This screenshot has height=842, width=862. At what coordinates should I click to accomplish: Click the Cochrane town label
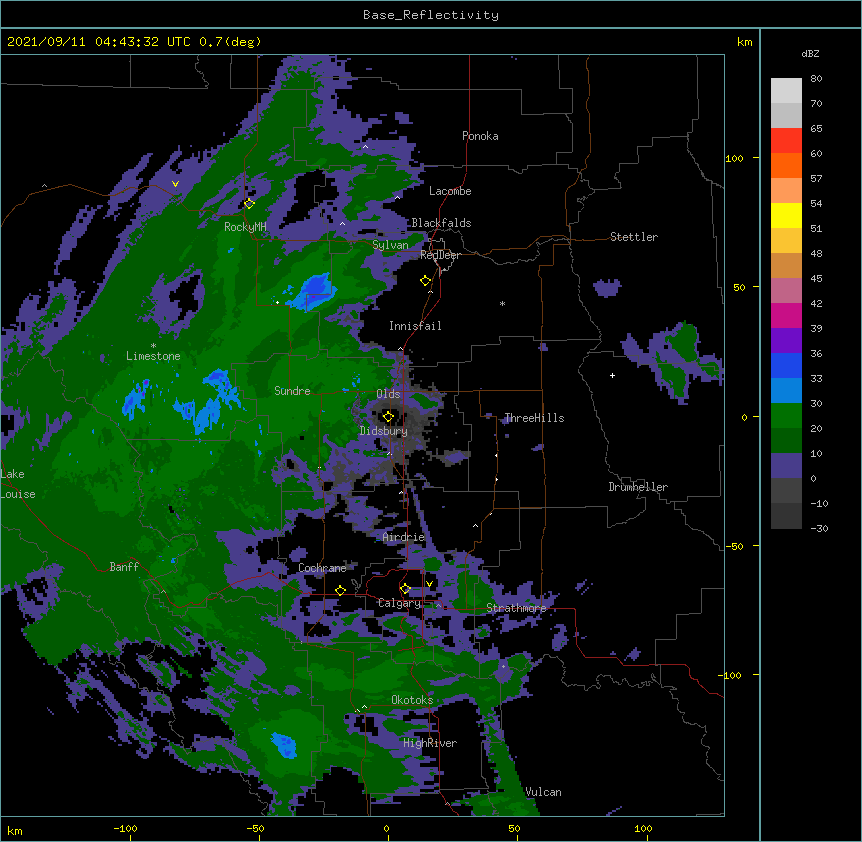click(322, 568)
